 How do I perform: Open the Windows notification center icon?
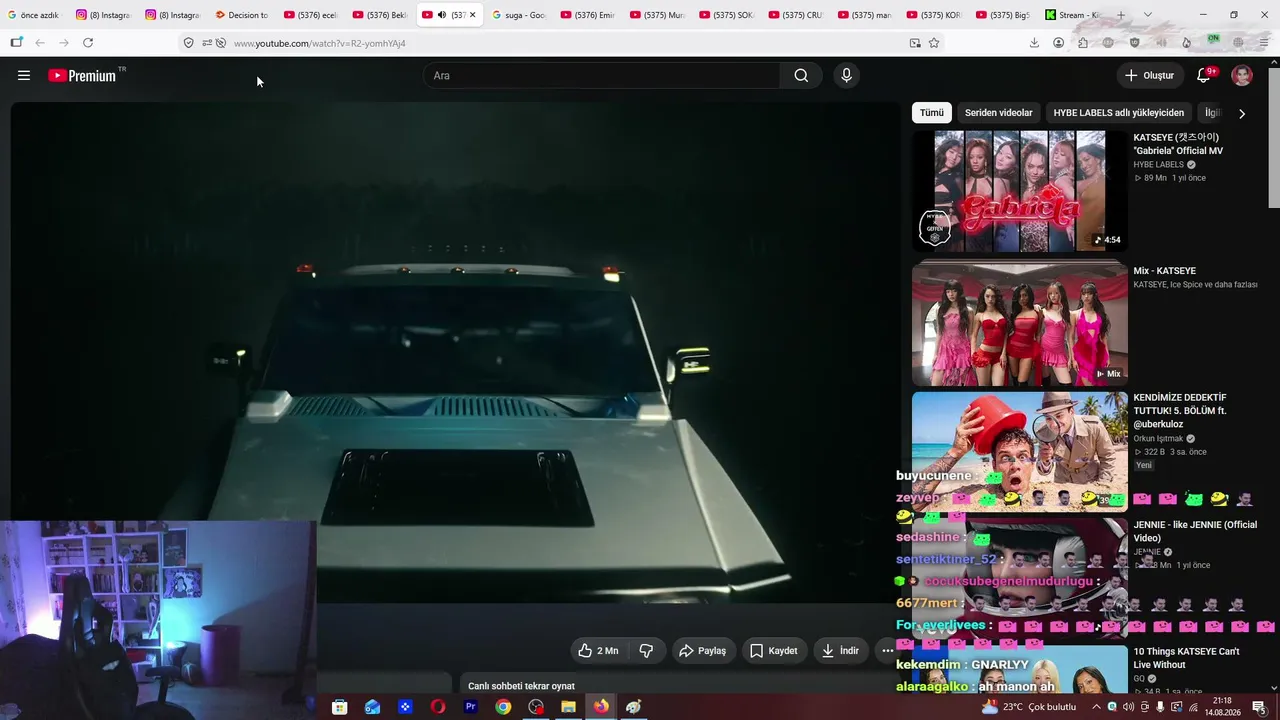[x=1259, y=707]
